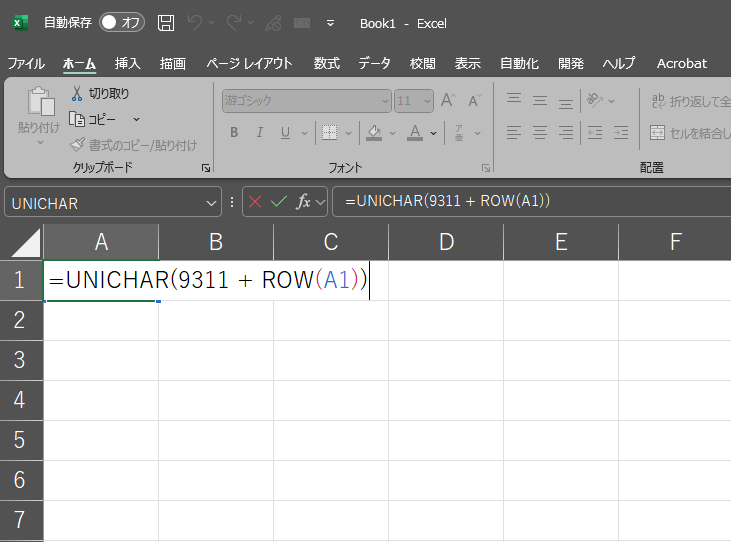Expand the 貼り付け paste options arrow

[40, 142]
